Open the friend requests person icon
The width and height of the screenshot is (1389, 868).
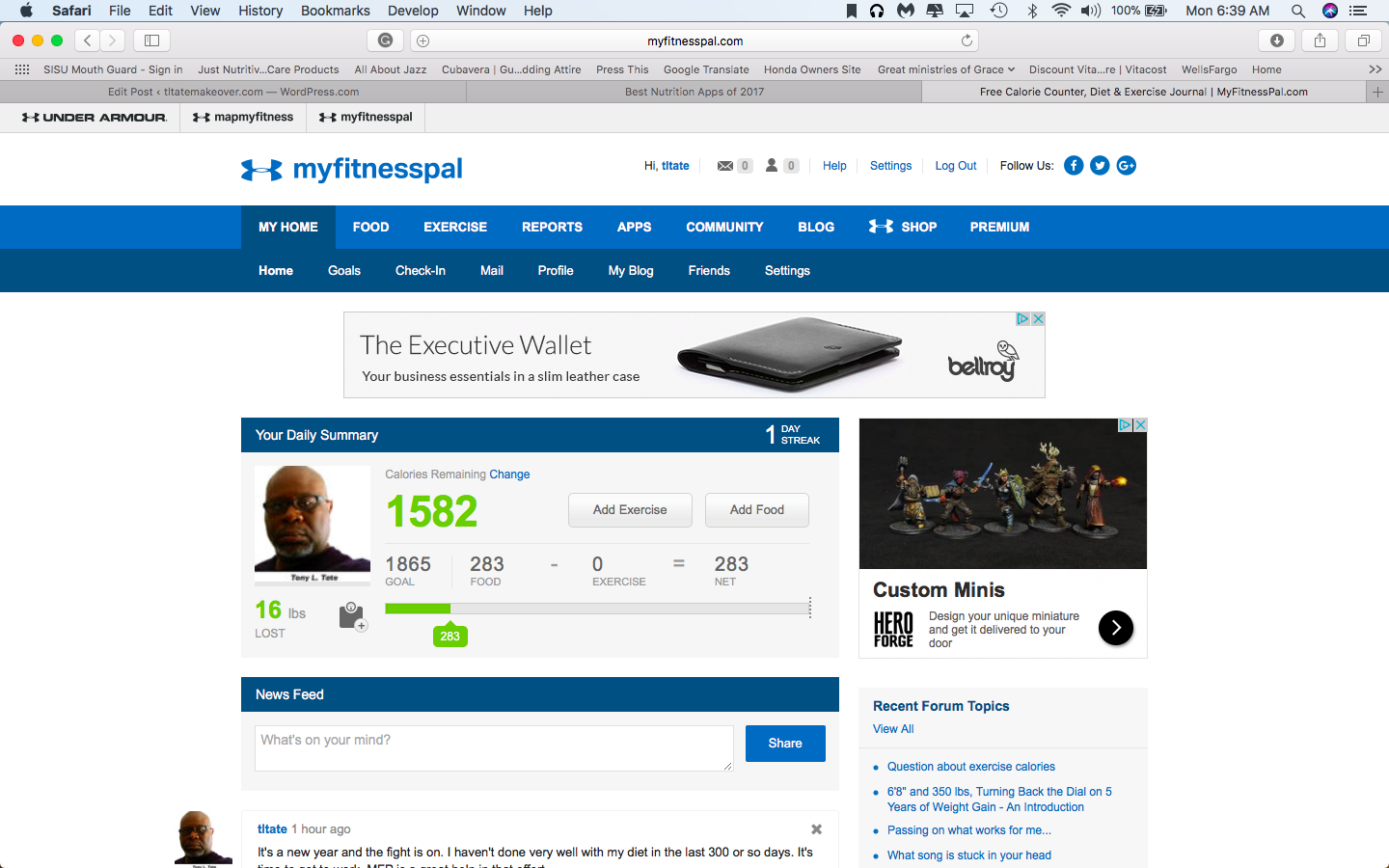772,166
